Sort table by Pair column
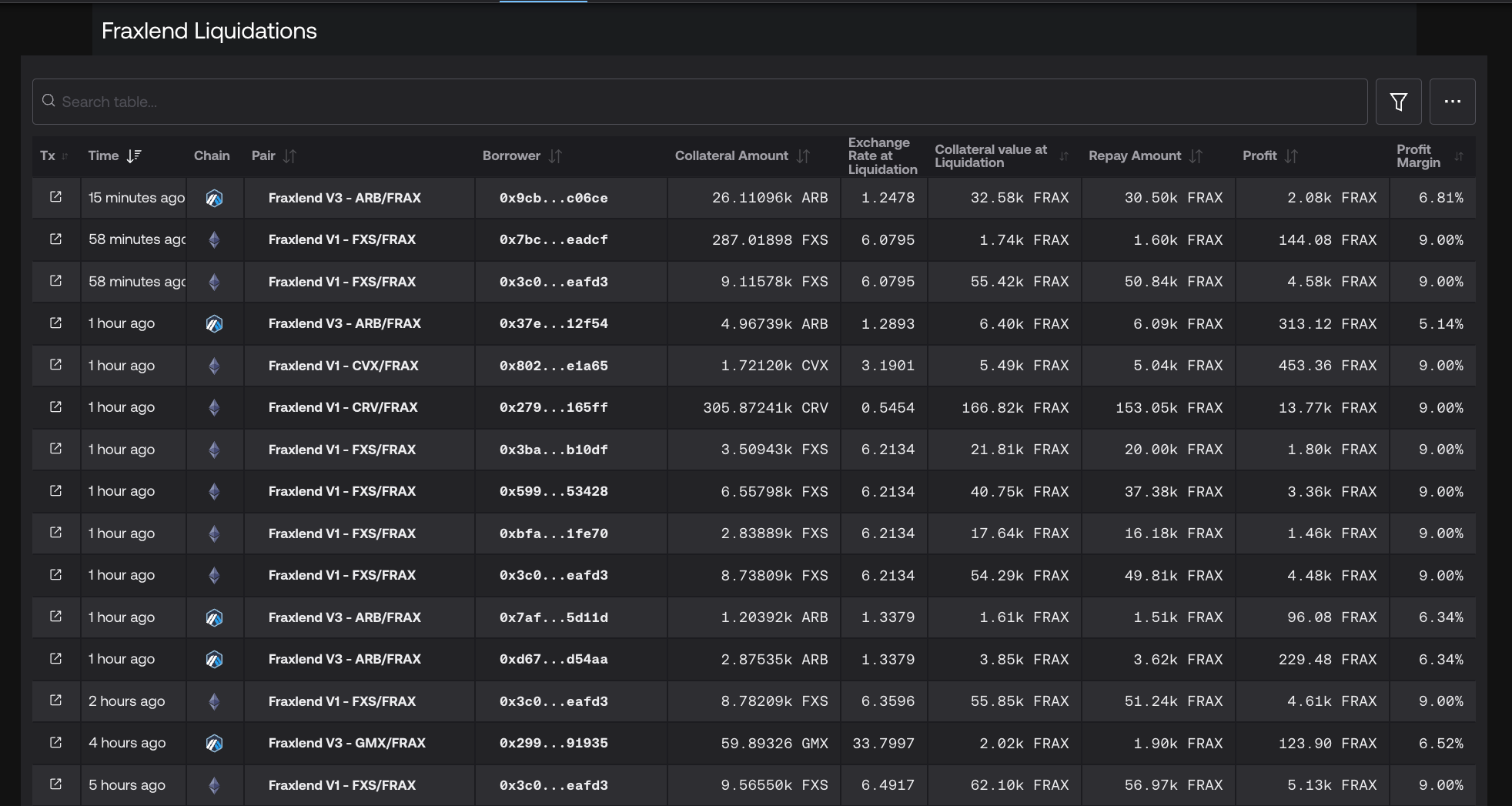This screenshot has width=1512, height=806. [289, 156]
